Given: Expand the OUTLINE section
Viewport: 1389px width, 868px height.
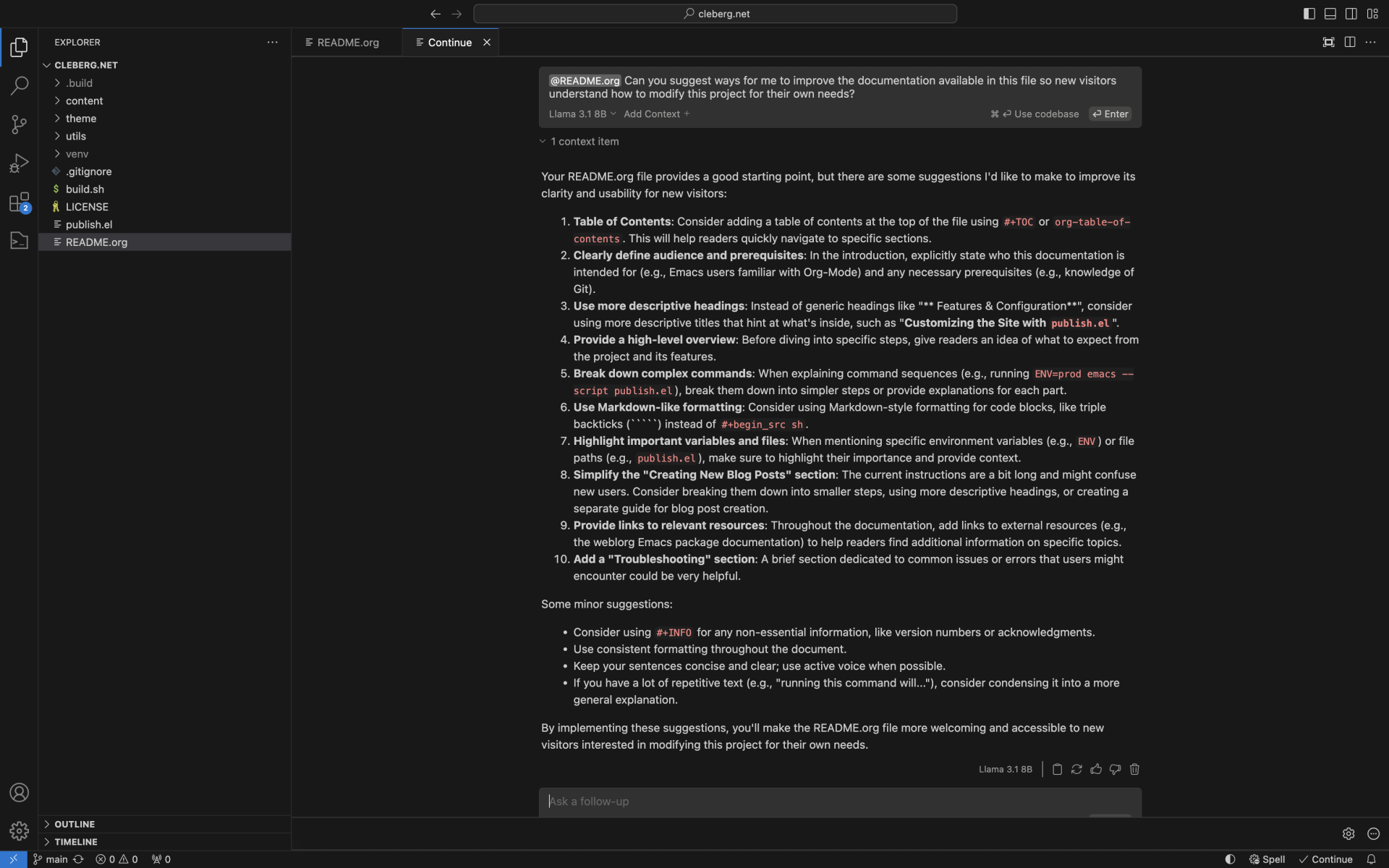Looking at the screenshot, I should pyautogui.click(x=75, y=824).
